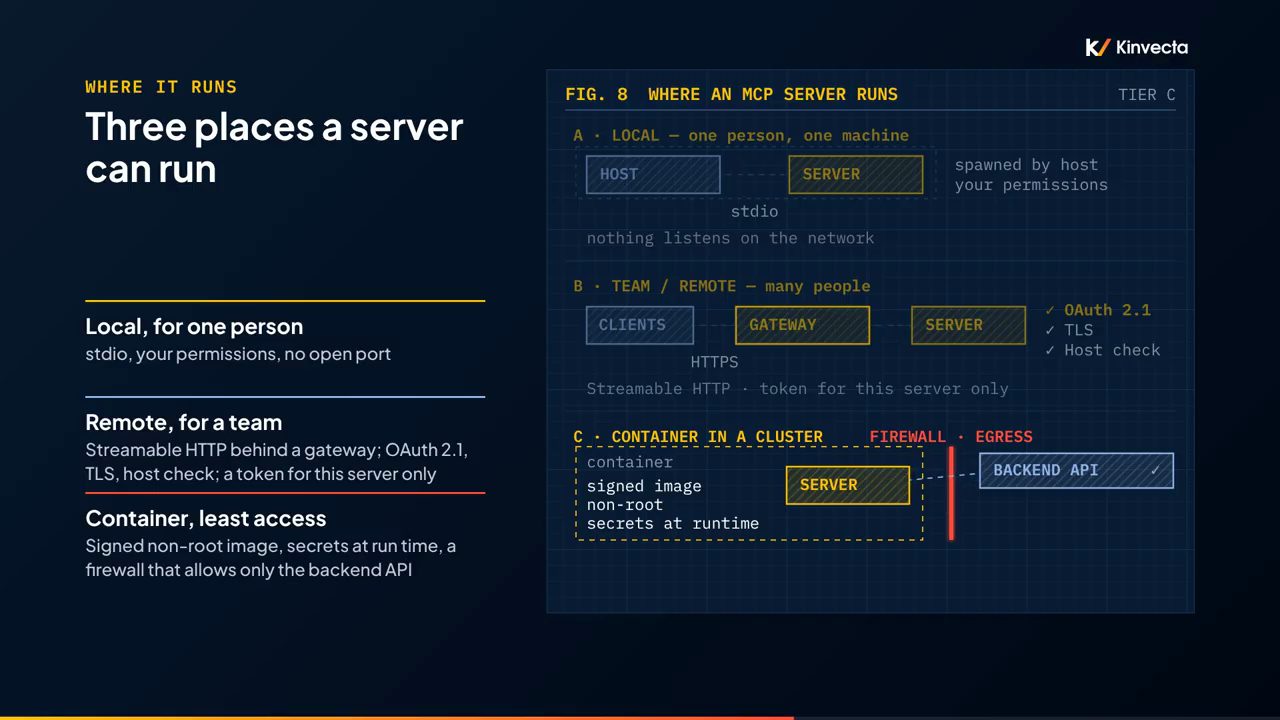Click the slide title 'Three places a server can run'
The image size is (1280, 720).
pyautogui.click(x=274, y=147)
